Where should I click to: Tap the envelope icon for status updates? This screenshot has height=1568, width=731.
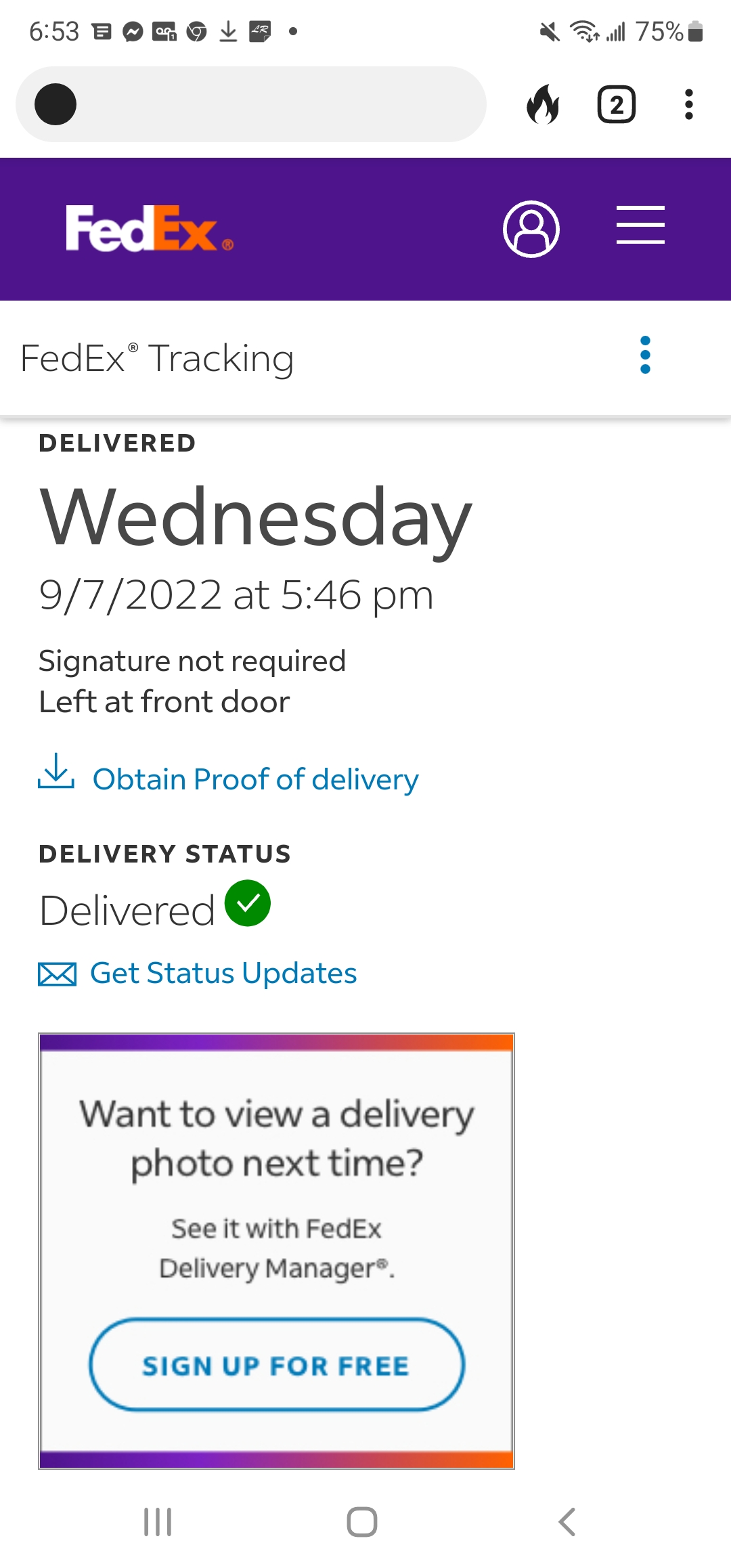58,974
